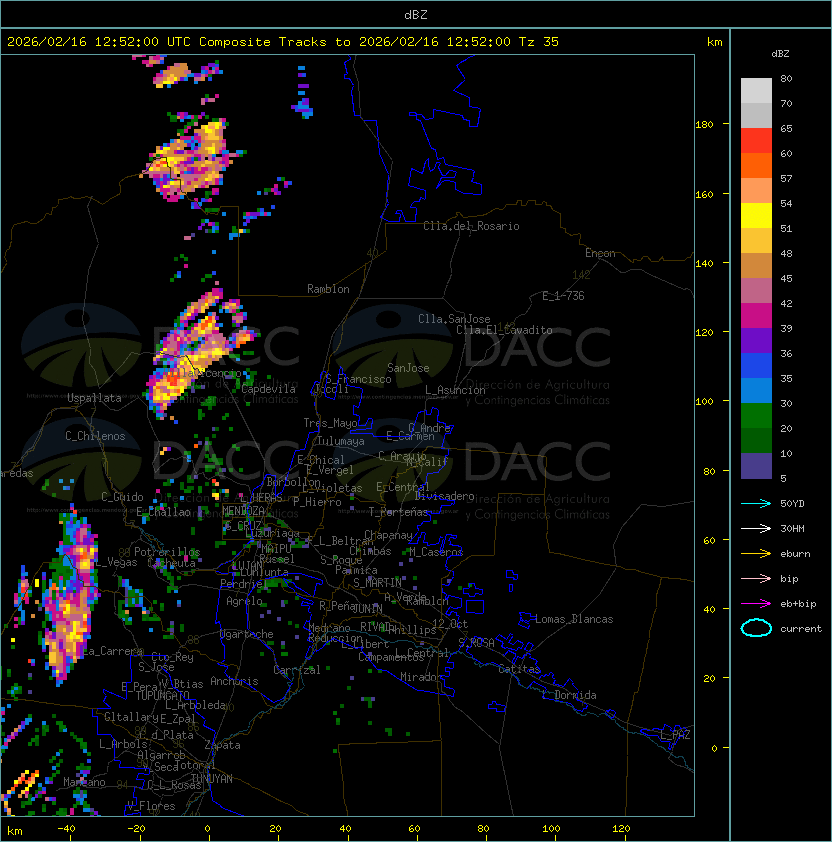Screen dimensions: 832x842
Task: Click the '-40' tick on the bottom axis
Action: coord(66,829)
